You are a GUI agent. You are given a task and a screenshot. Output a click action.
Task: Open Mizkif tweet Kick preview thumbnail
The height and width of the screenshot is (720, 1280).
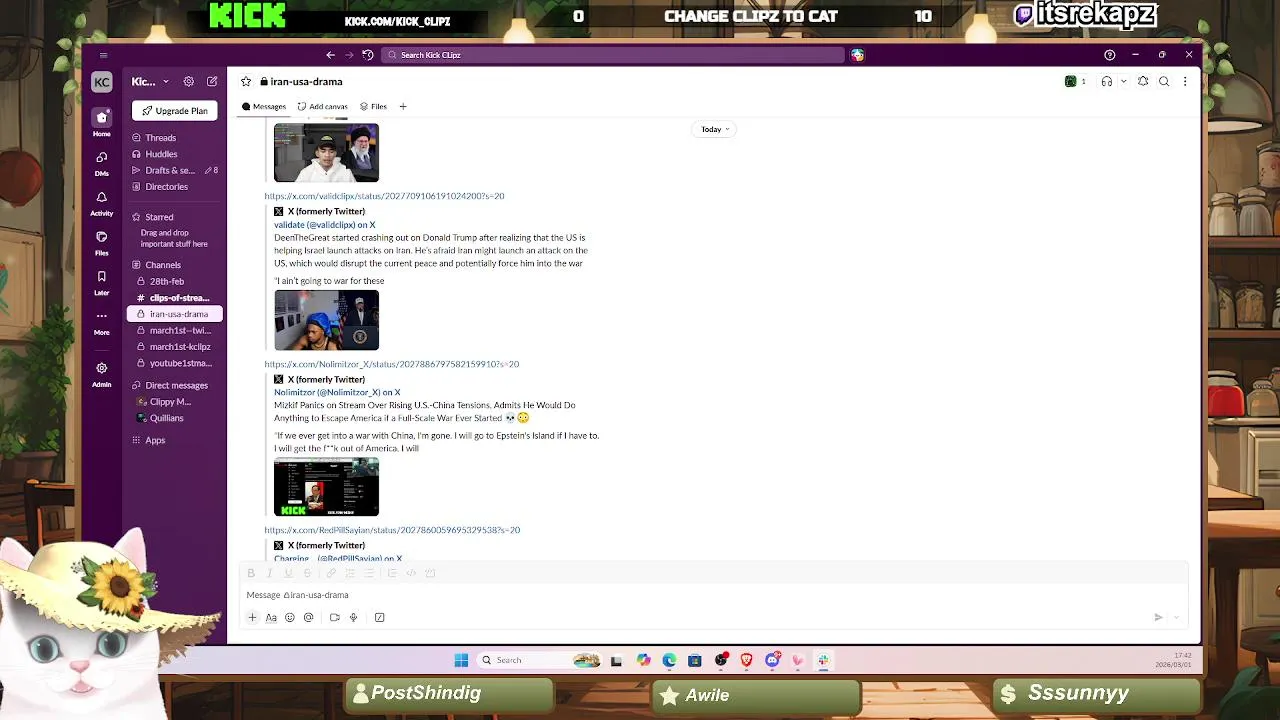point(326,487)
